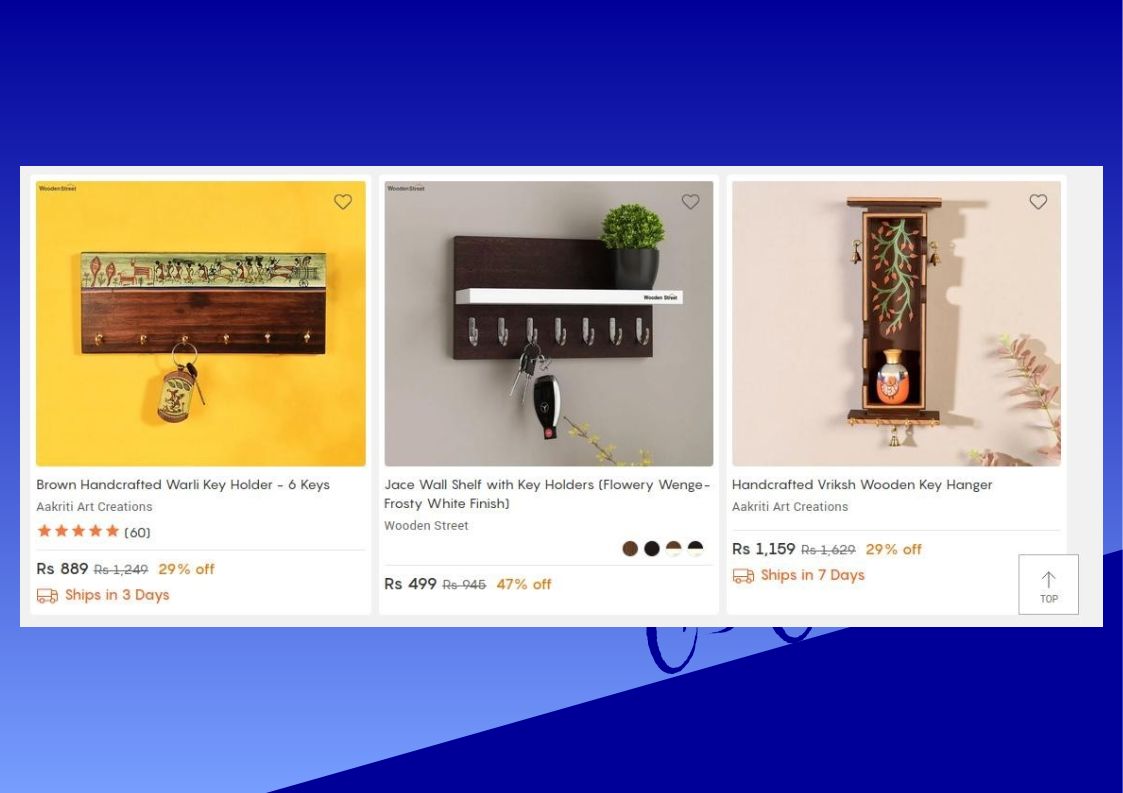The height and width of the screenshot is (793, 1123).
Task: Open Handcrafted Vriksh Wooden Key Hanger title
Action: 862,485
